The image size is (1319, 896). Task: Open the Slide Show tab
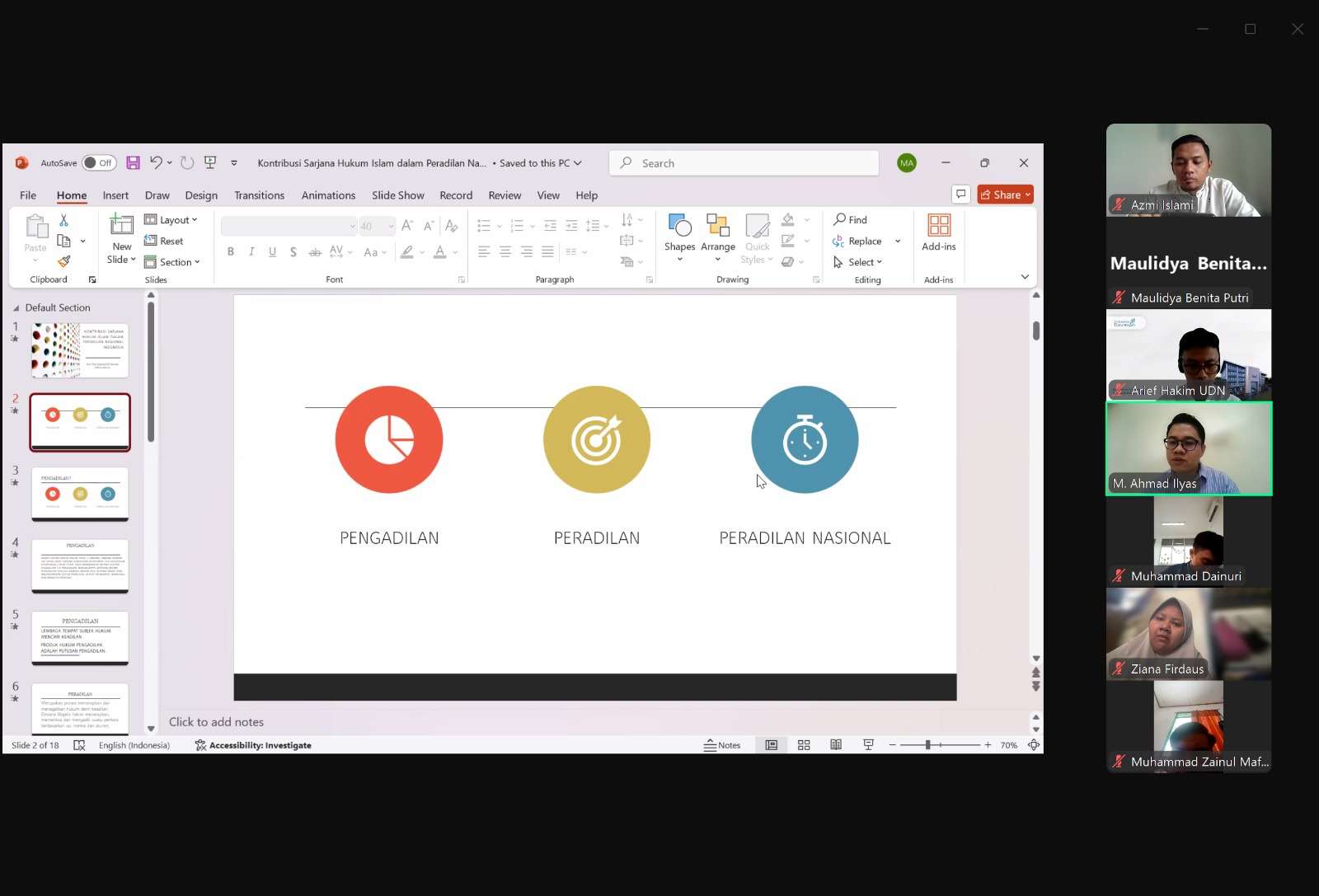tap(397, 195)
